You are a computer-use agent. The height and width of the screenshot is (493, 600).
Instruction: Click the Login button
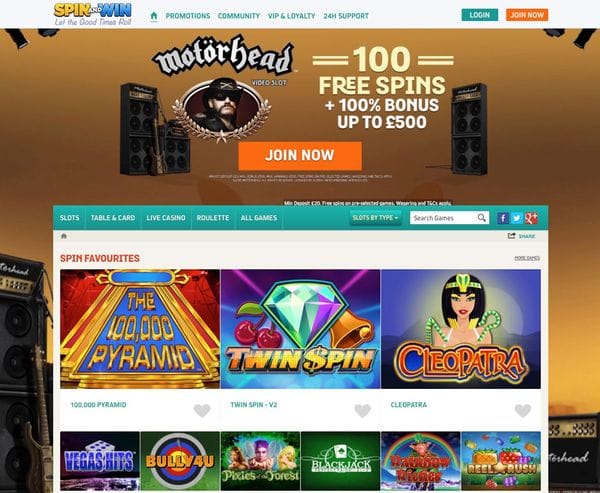tap(479, 15)
